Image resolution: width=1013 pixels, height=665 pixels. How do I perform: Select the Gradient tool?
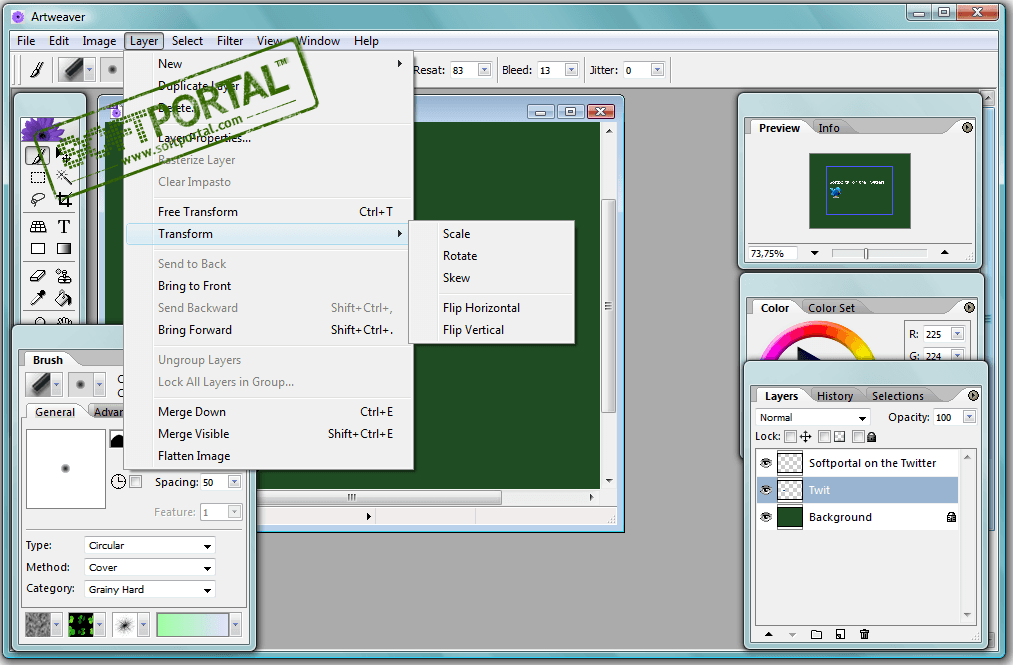(63, 249)
